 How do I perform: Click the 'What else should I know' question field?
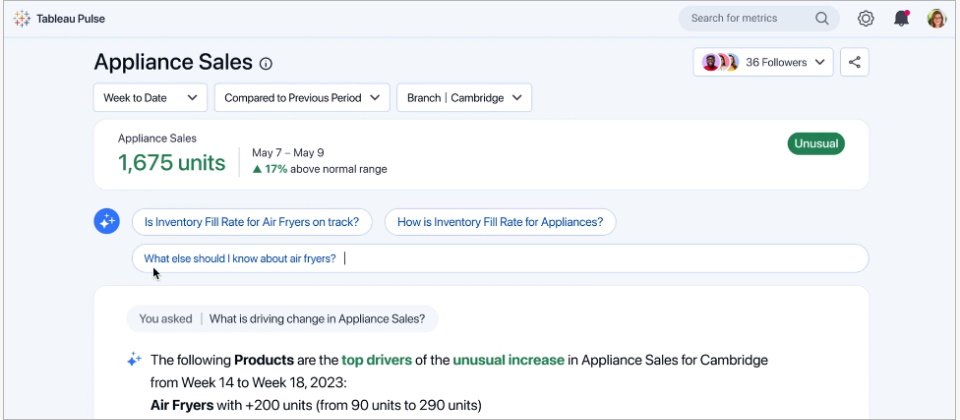click(500, 258)
